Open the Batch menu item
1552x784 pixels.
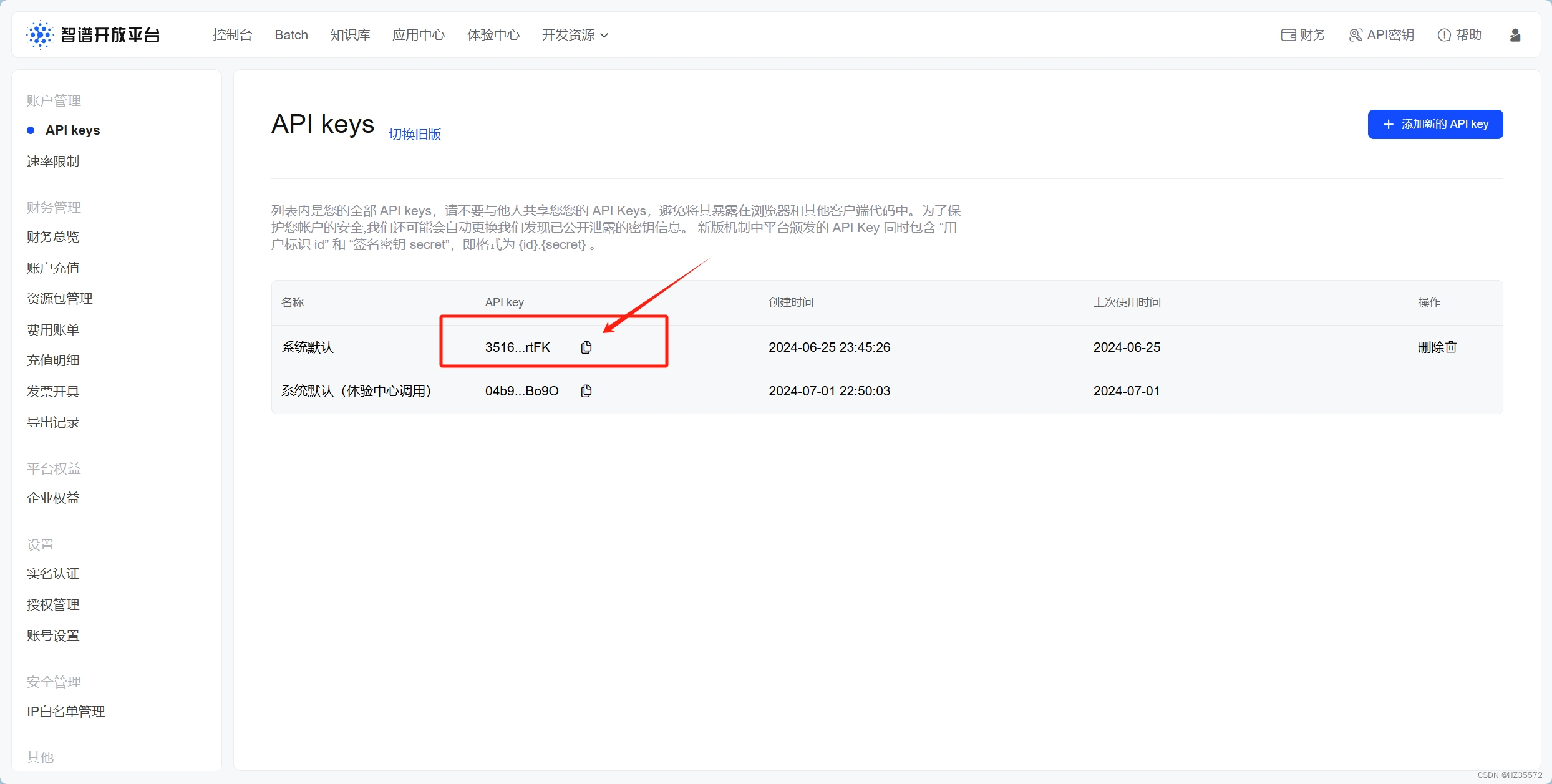pos(291,35)
